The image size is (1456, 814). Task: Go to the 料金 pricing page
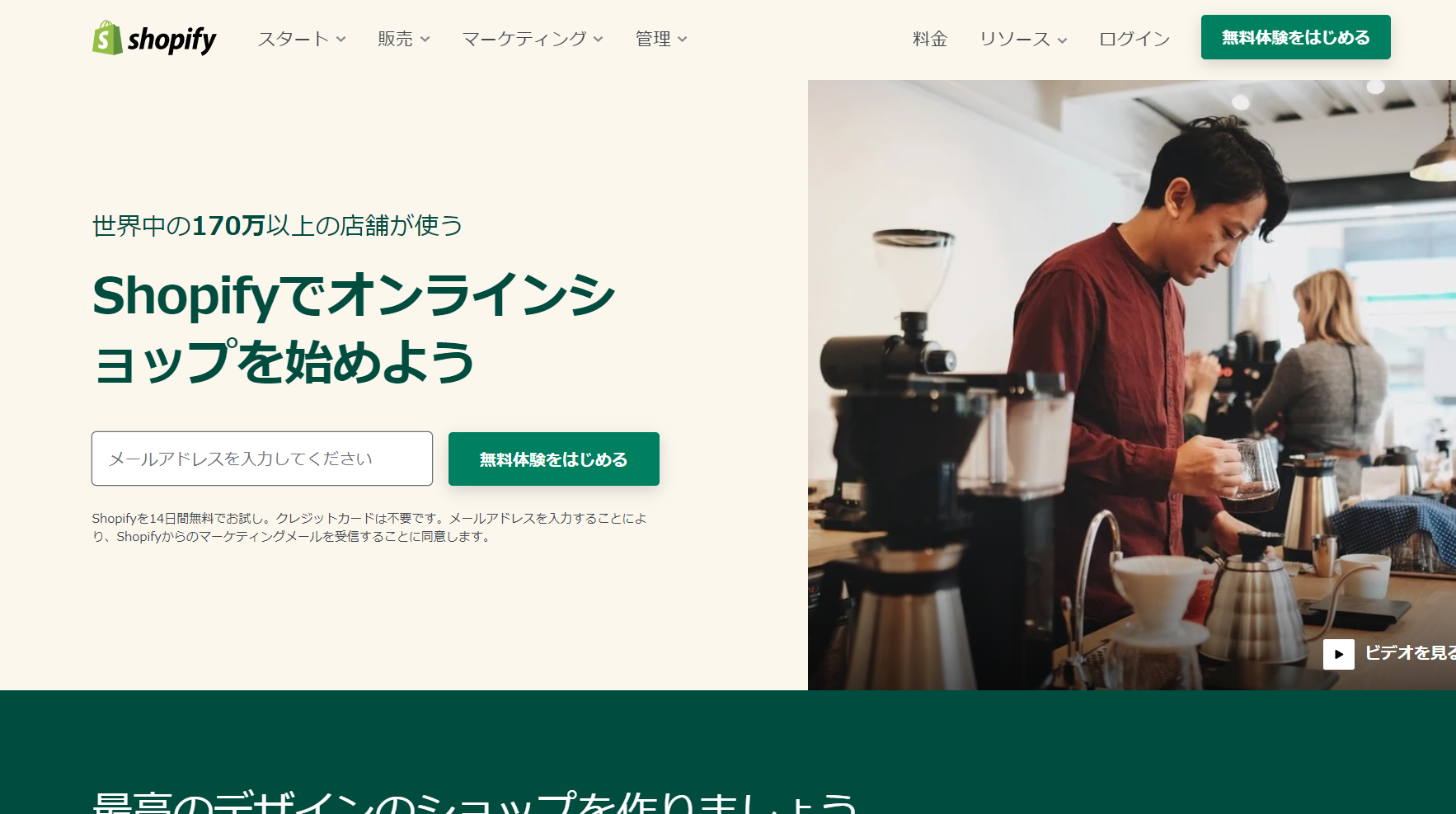click(930, 39)
